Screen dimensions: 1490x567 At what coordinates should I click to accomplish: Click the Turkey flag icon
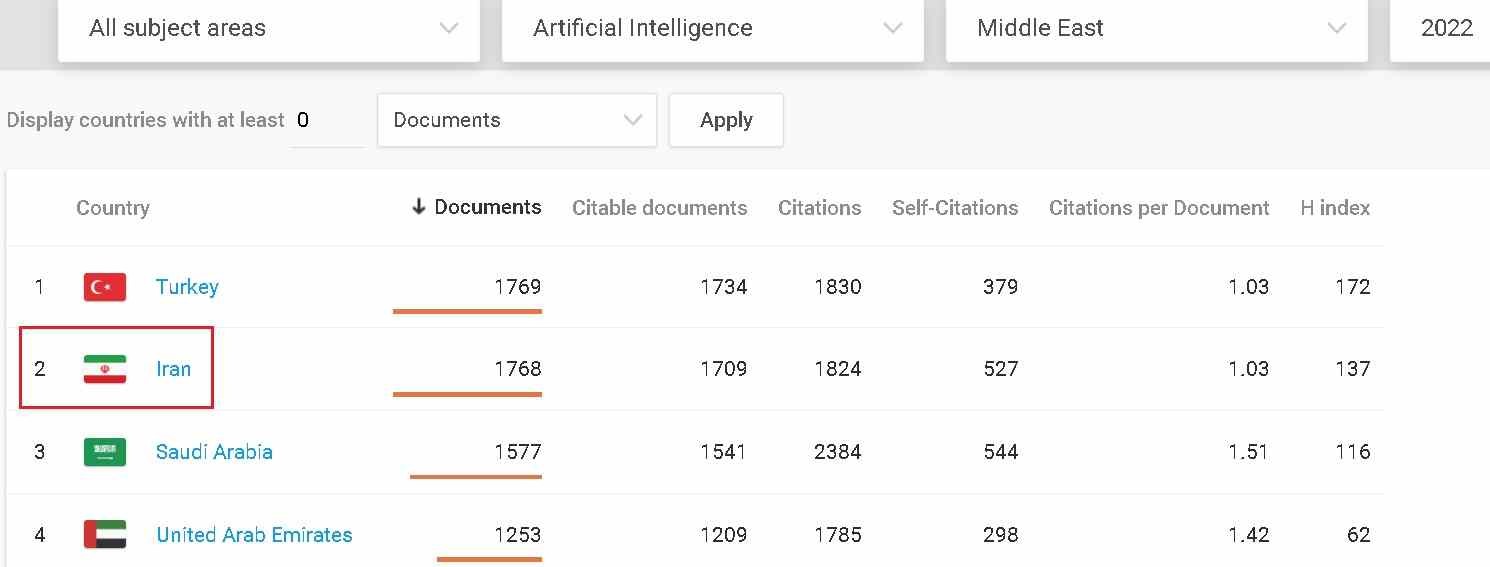[105, 287]
